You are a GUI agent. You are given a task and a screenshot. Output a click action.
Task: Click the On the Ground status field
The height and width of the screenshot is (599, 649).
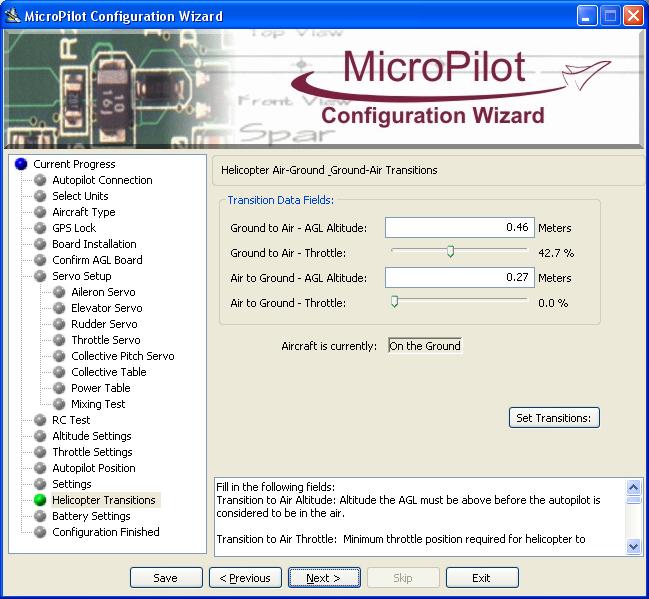(x=425, y=346)
